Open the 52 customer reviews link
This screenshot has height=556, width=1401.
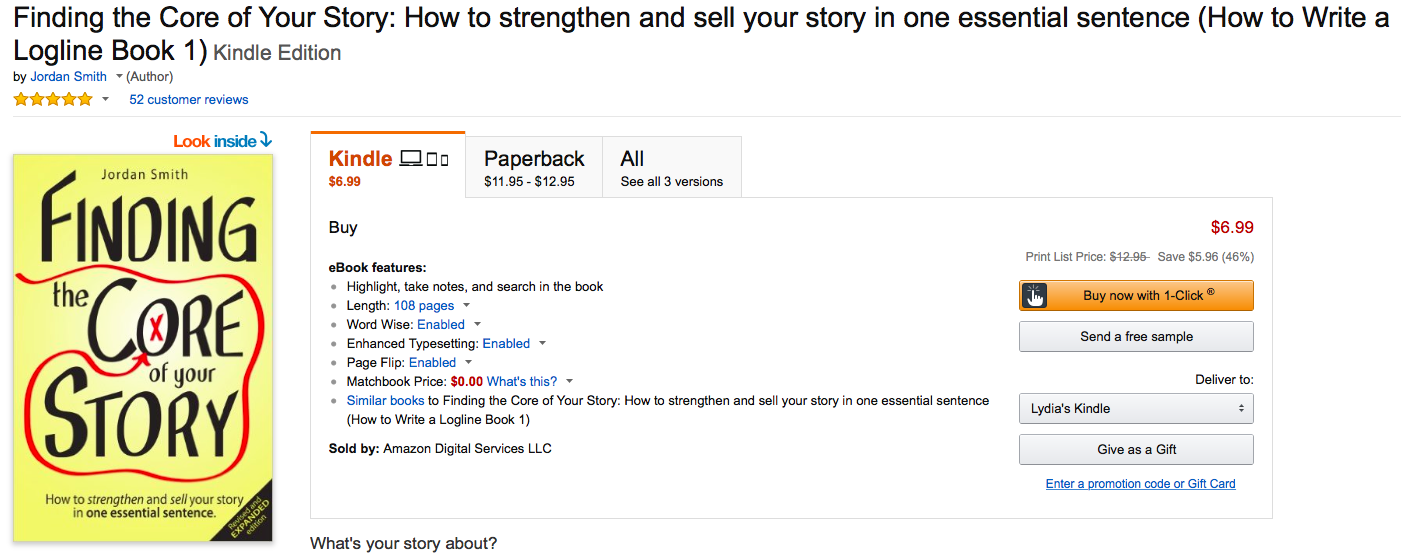189,100
